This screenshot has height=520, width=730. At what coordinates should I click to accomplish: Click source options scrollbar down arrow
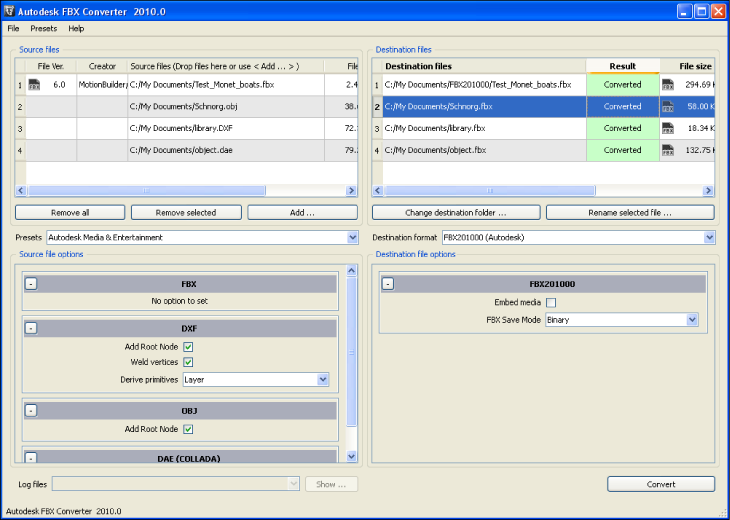pos(352,457)
